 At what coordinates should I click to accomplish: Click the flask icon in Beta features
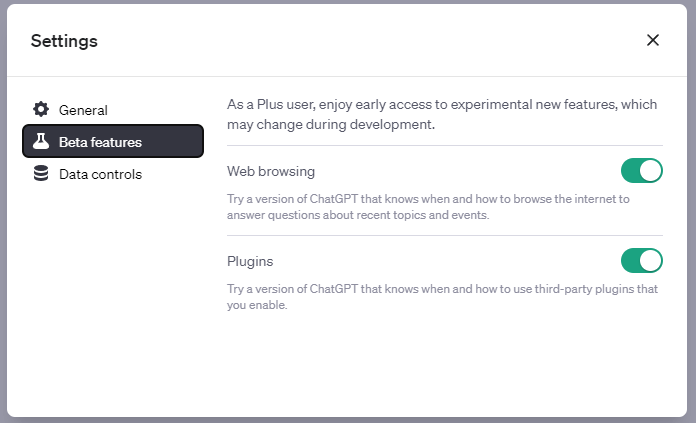41,141
